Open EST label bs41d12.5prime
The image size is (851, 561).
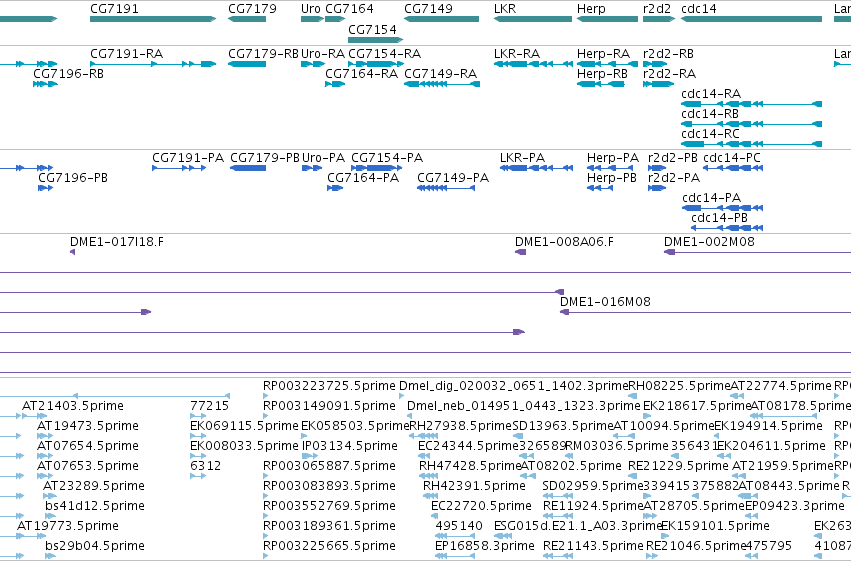pos(95,506)
